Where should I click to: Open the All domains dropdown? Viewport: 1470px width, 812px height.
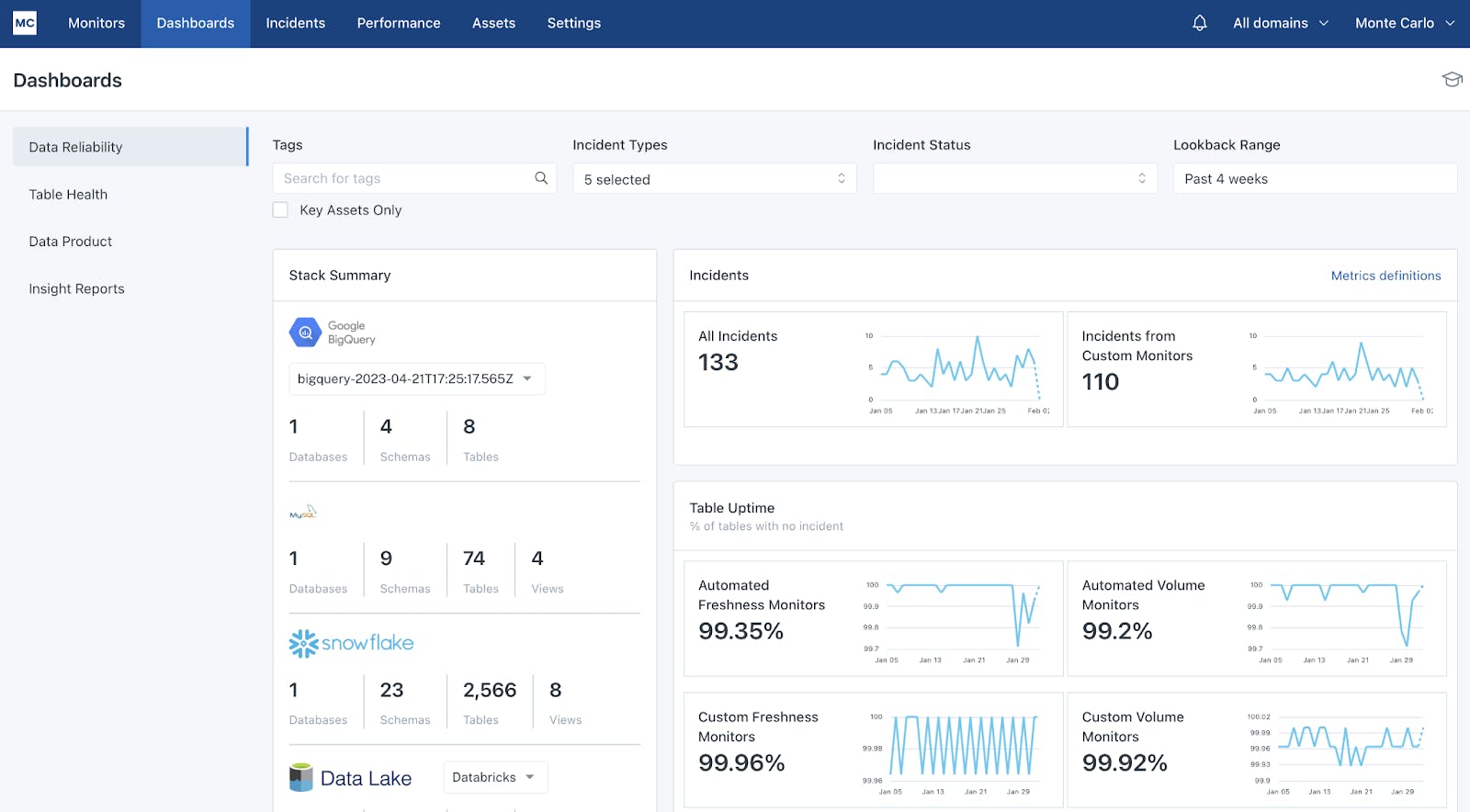1280,23
